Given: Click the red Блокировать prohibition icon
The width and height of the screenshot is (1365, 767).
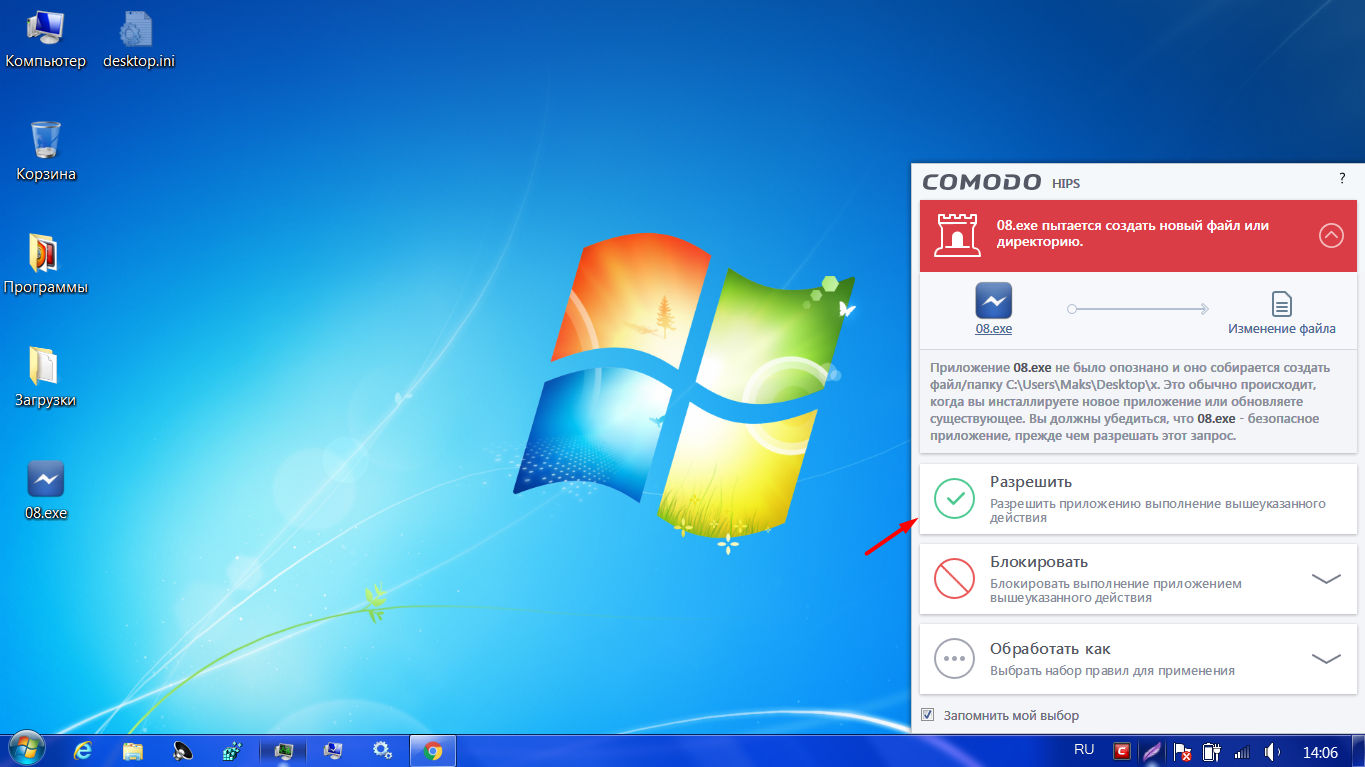Looking at the screenshot, I should [954, 578].
